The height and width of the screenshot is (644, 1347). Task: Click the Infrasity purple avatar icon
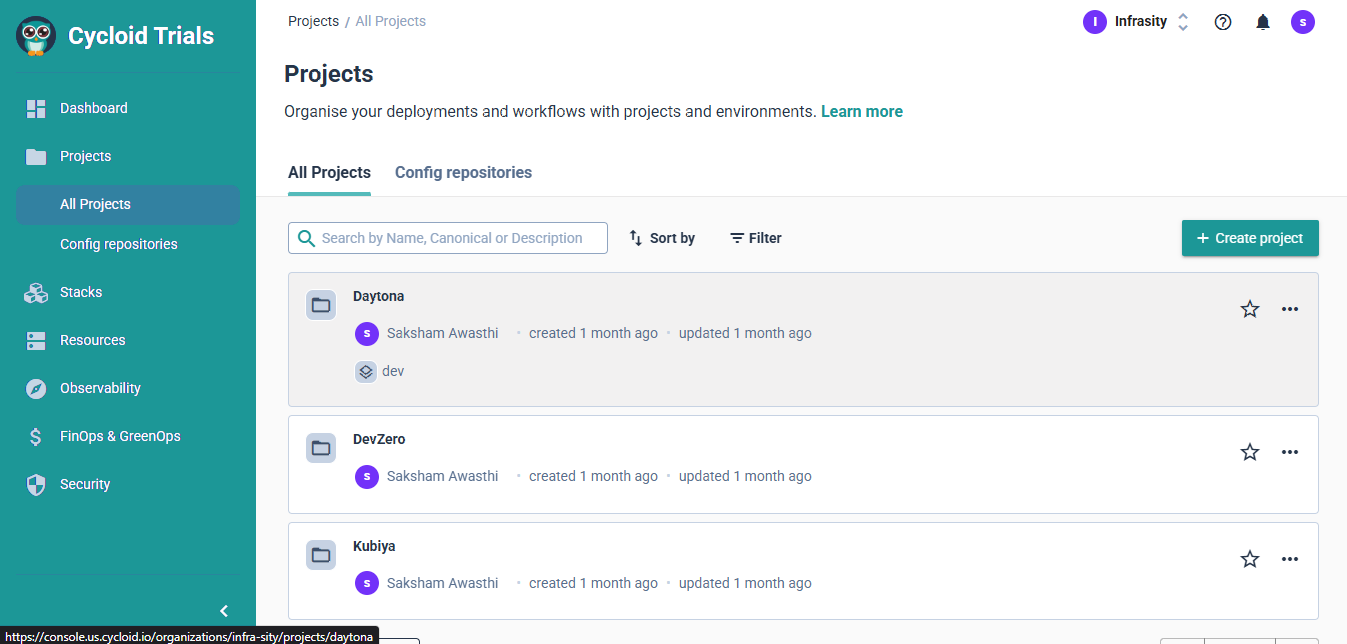coord(1095,21)
